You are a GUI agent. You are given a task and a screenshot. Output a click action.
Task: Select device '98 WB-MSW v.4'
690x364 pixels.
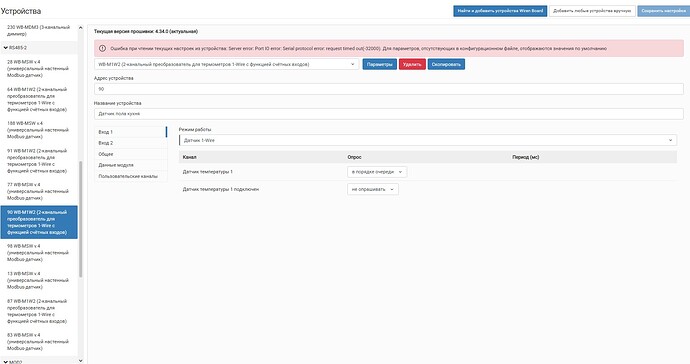pyautogui.click(x=39, y=253)
